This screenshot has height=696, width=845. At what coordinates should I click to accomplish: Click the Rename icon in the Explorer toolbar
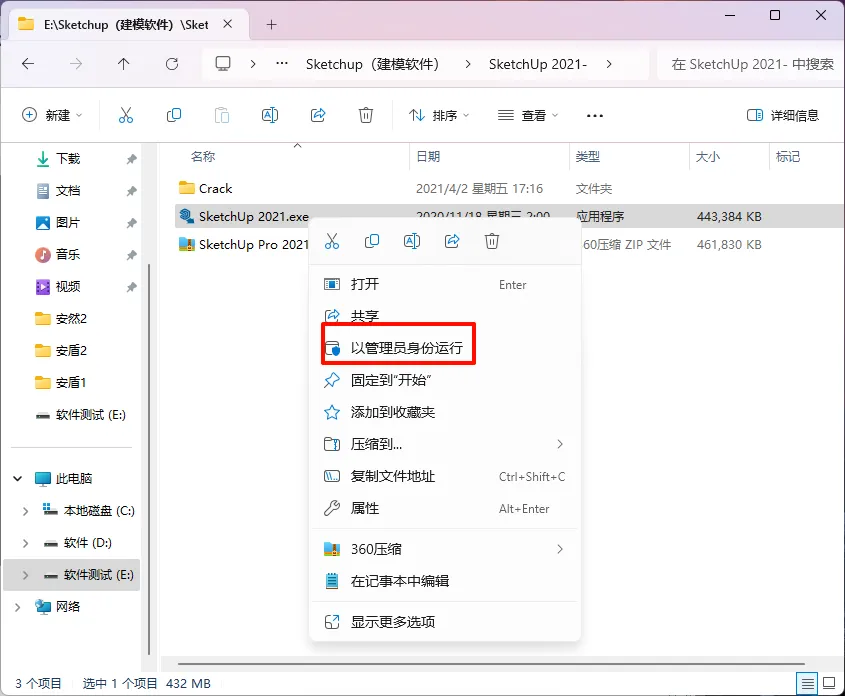click(269, 115)
